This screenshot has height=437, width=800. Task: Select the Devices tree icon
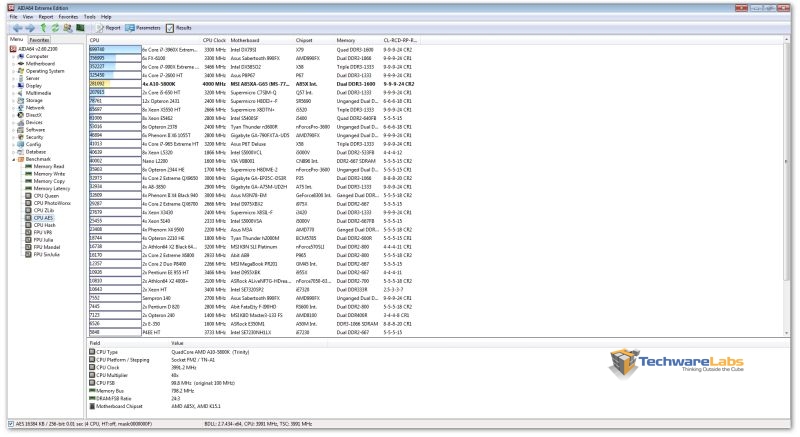tap(21, 122)
